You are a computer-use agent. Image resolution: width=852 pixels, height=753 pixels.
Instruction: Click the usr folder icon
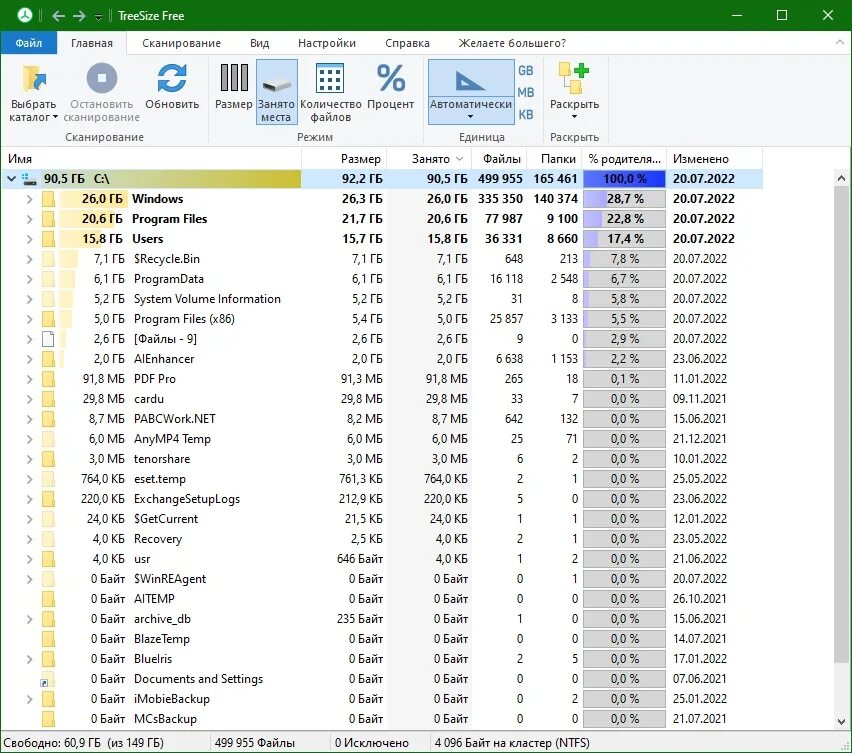pyautogui.click(x=48, y=559)
